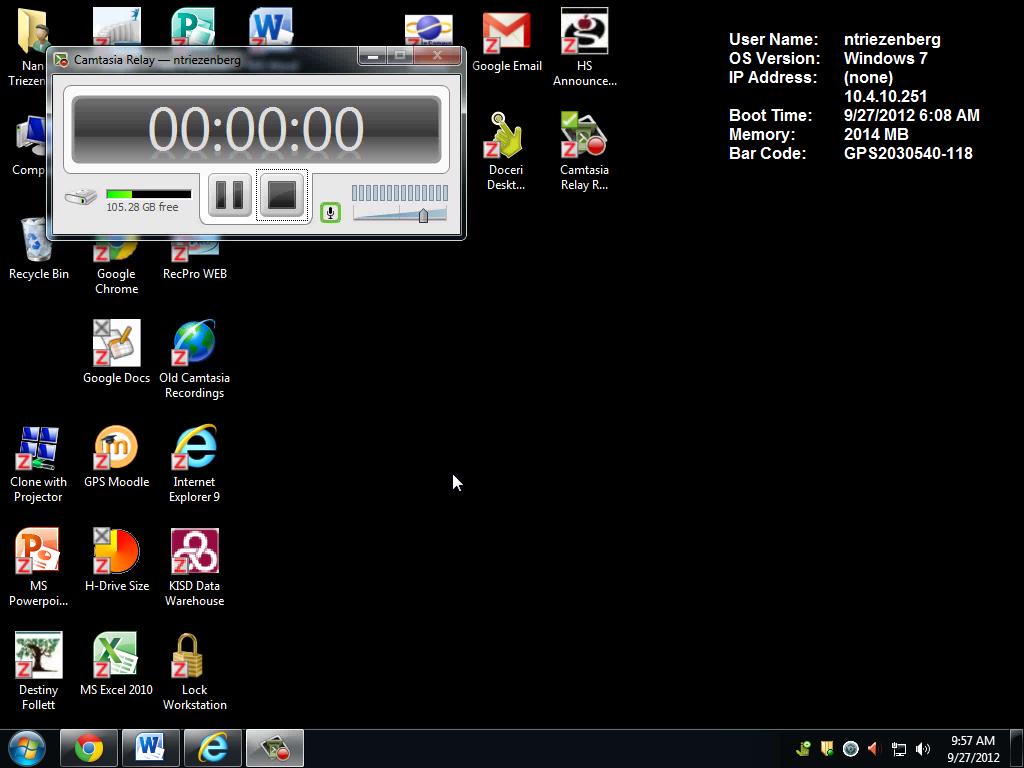Click the disk drive icon in Camtasia Relay
This screenshot has width=1024, height=768.
coord(81,196)
